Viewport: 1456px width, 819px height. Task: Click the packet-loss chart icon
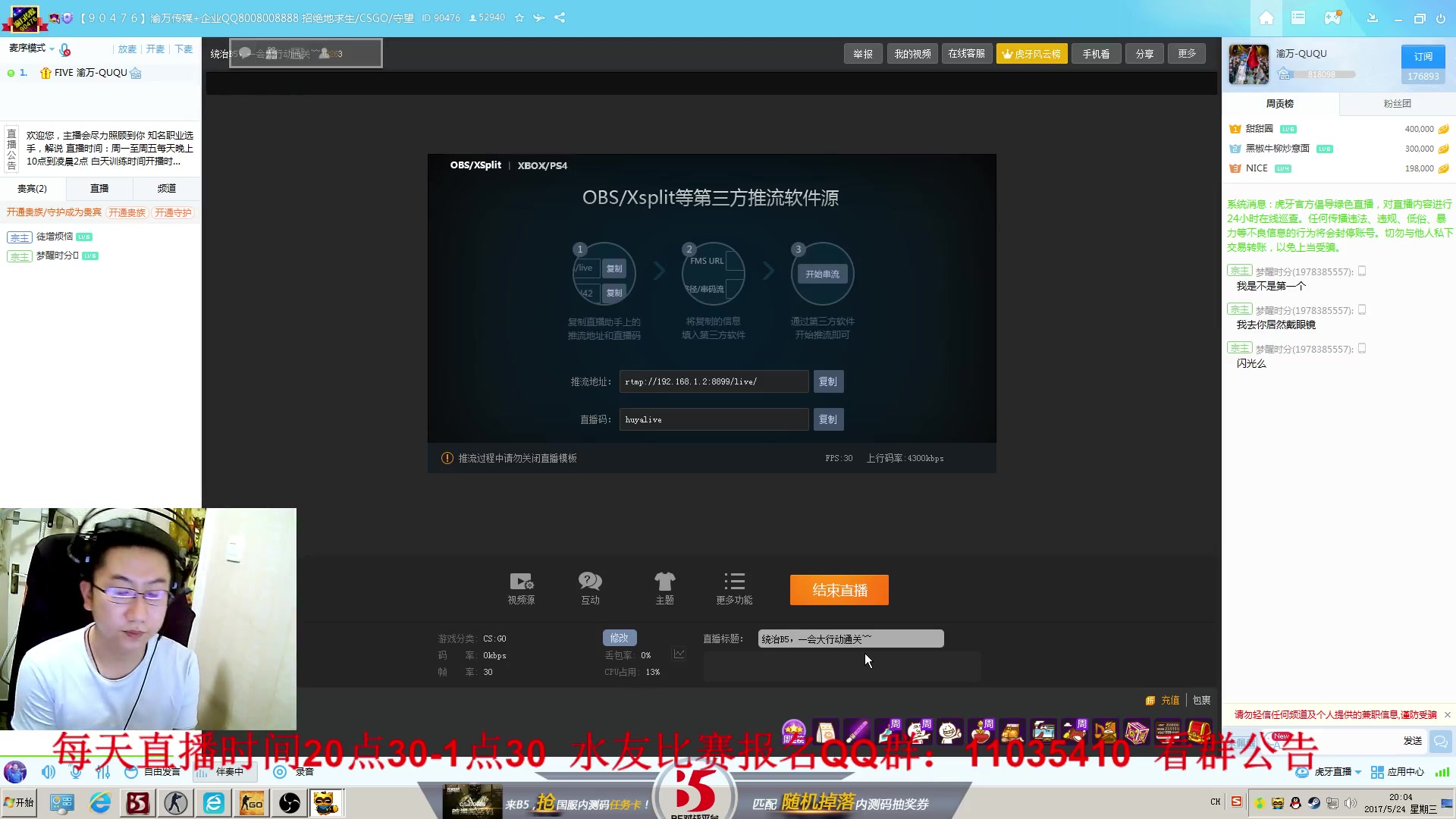coord(679,654)
